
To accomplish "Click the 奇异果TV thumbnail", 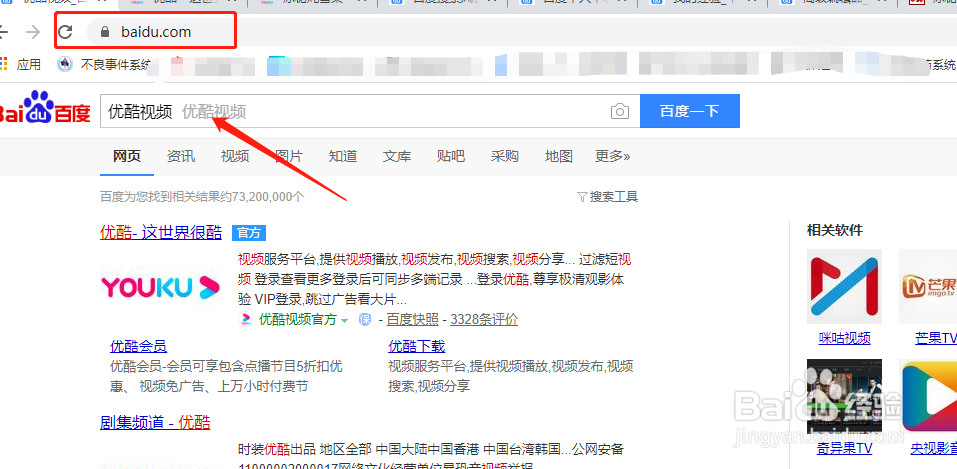I will 844,396.
